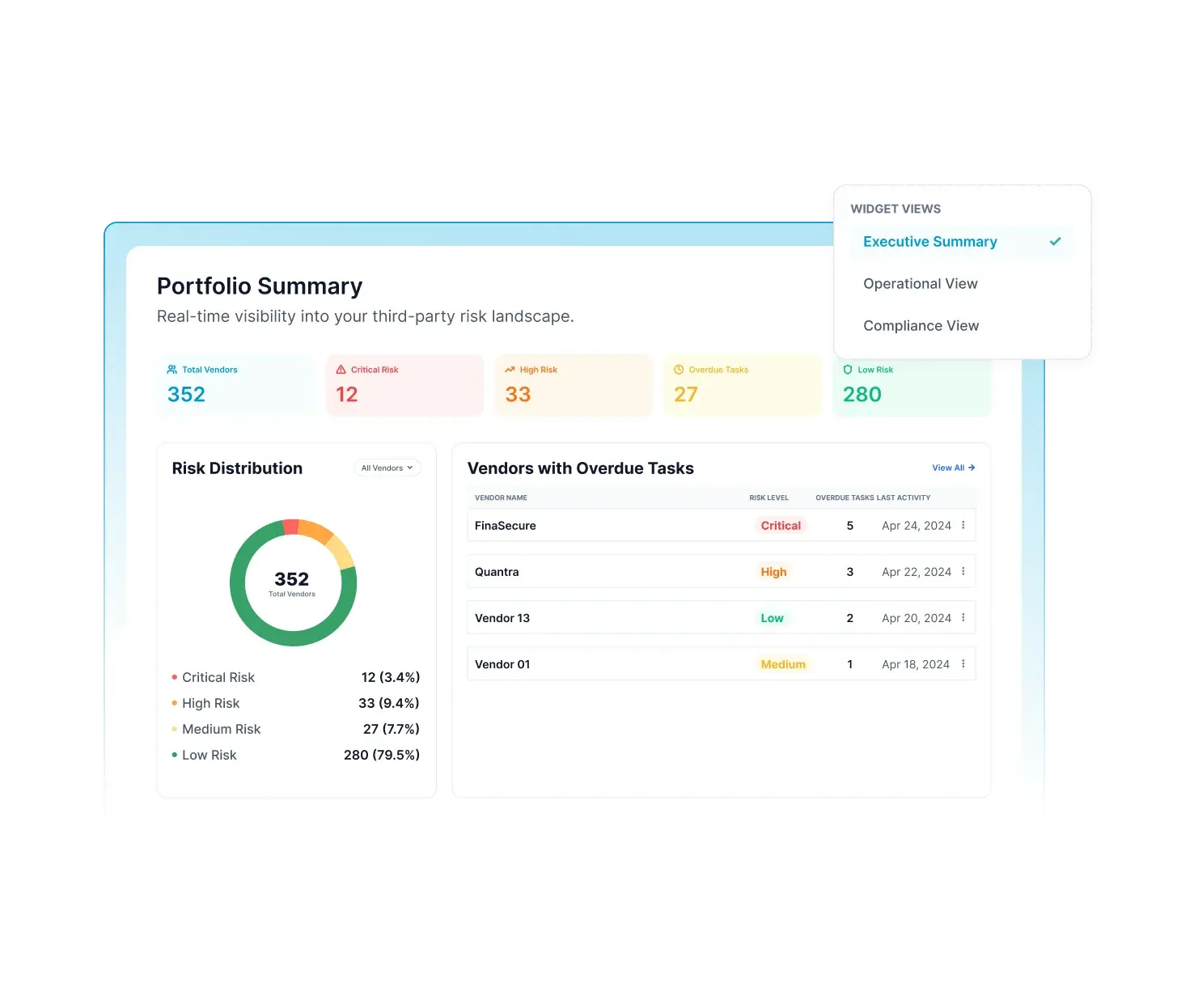The height and width of the screenshot is (1008, 1194).
Task: Click the Apr 24, 2024 last activity date
Action: coord(917,526)
